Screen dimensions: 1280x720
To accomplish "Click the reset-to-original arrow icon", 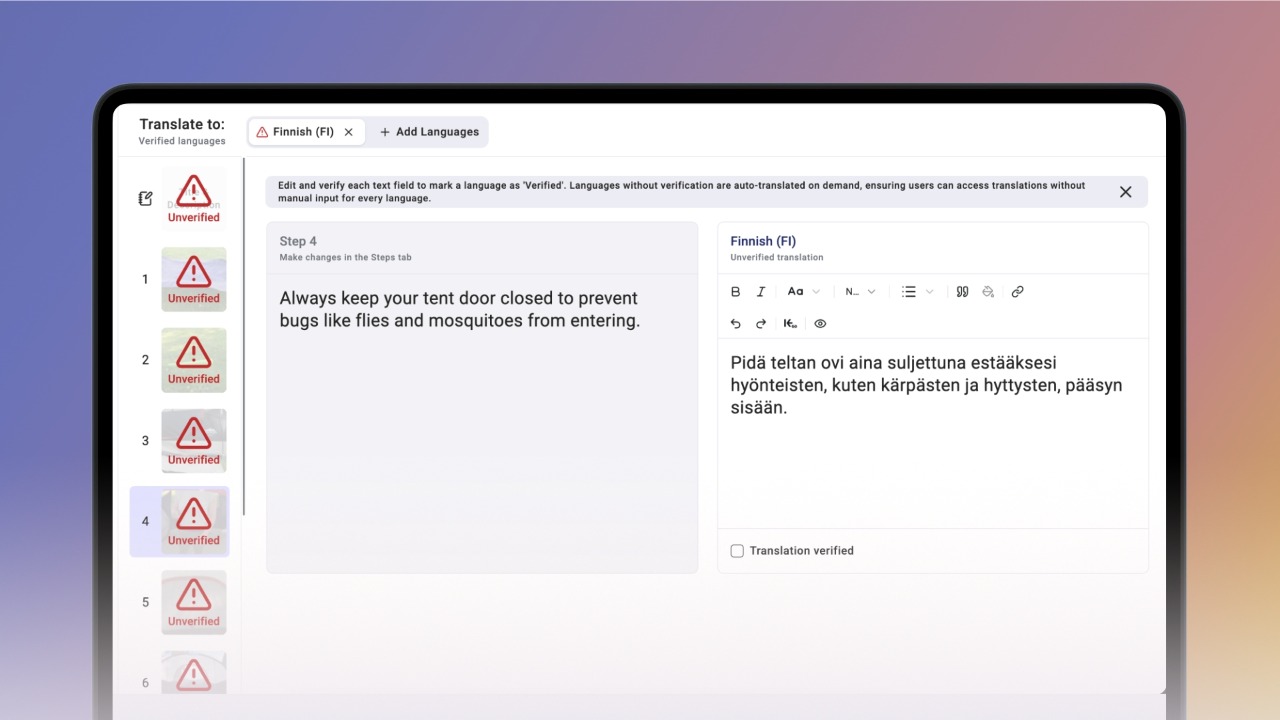I will 790,324.
